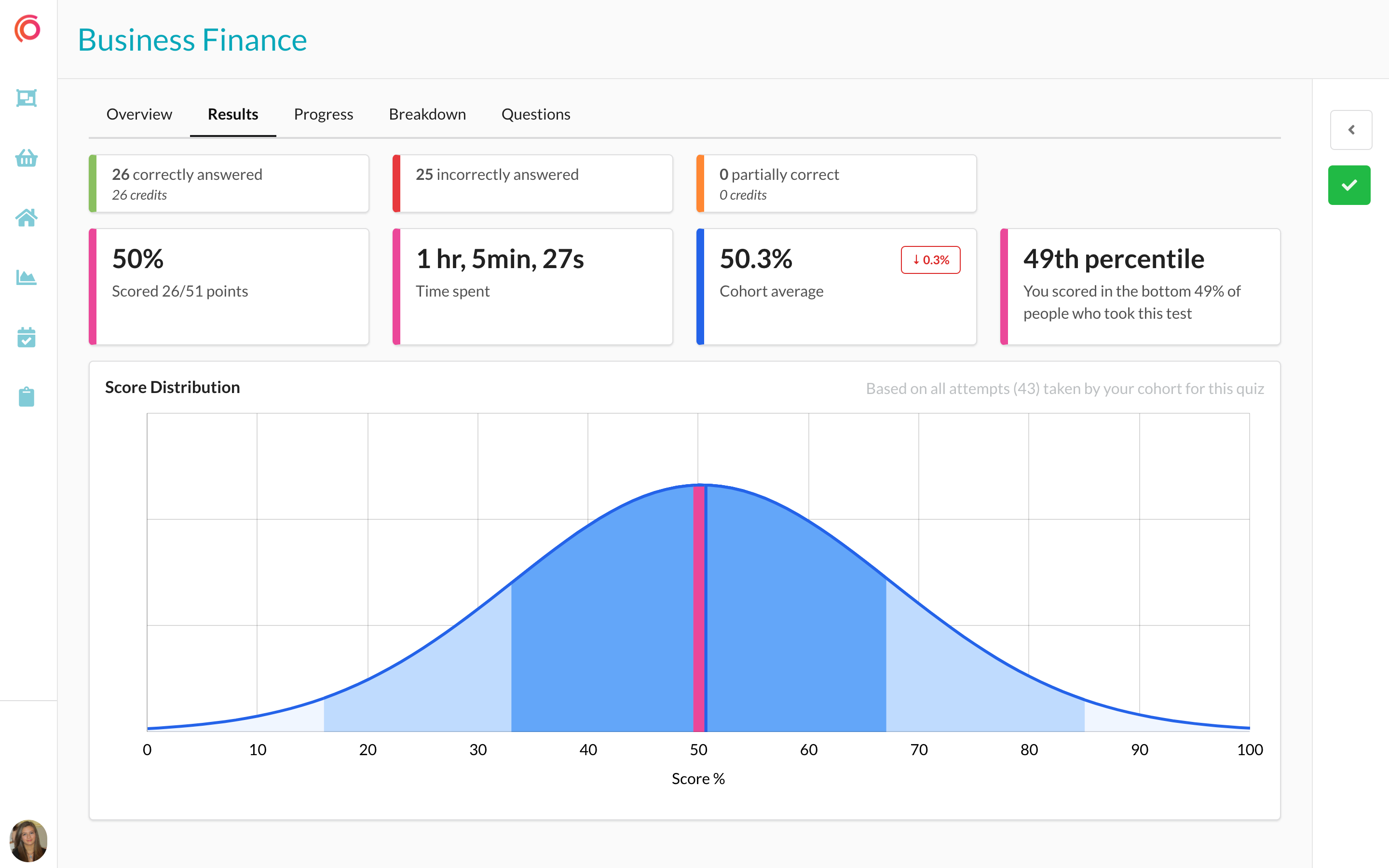
Task: Open the clipboard sidebar icon
Action: [27, 397]
